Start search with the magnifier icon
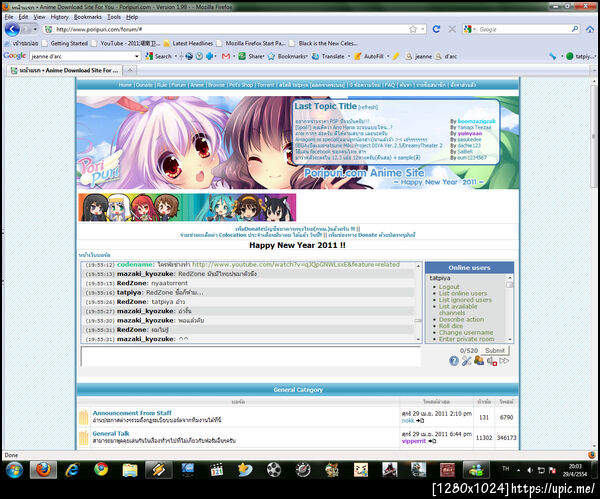This screenshot has width=600, height=499. [x=575, y=29]
